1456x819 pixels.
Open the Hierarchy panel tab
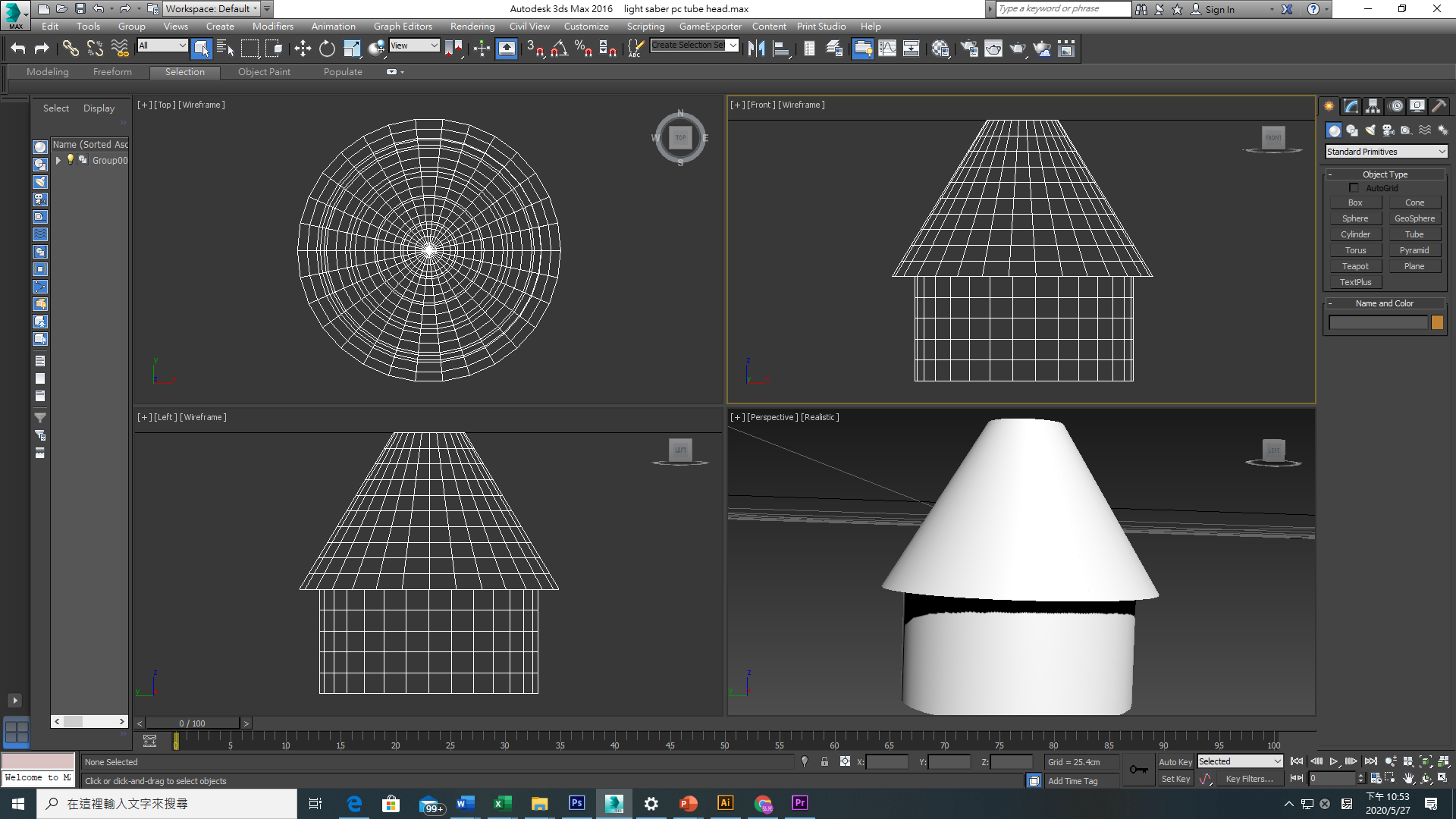pyautogui.click(x=1373, y=106)
